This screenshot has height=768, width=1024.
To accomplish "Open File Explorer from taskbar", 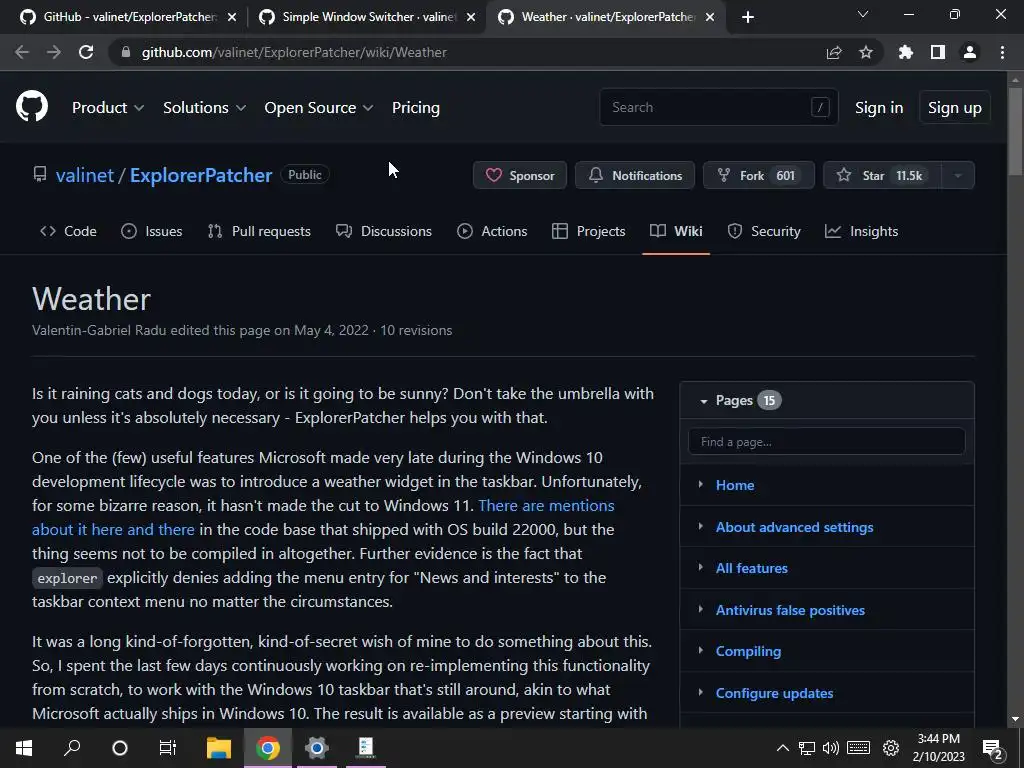I will tap(219, 748).
